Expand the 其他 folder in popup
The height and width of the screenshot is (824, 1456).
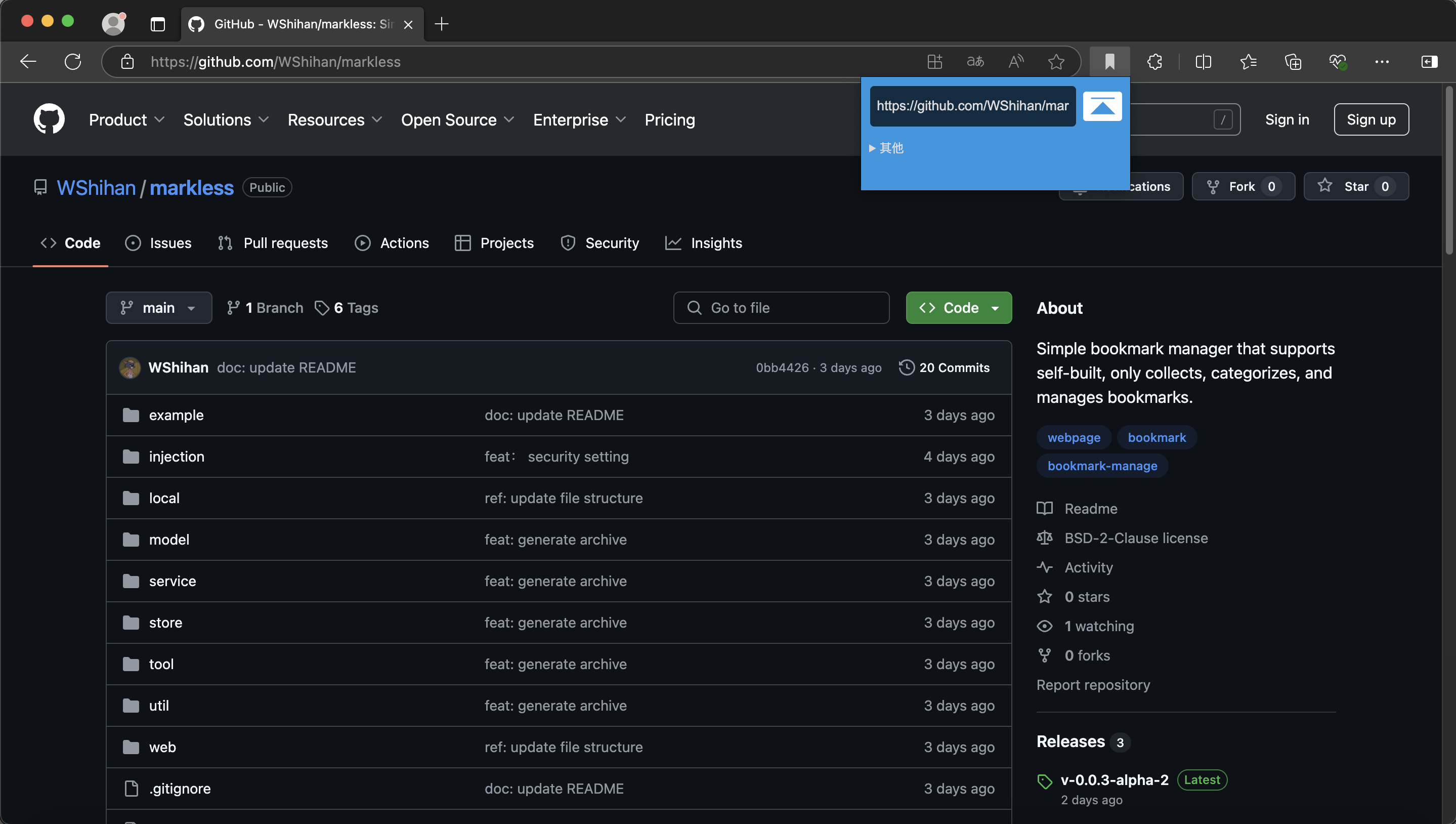point(886,148)
